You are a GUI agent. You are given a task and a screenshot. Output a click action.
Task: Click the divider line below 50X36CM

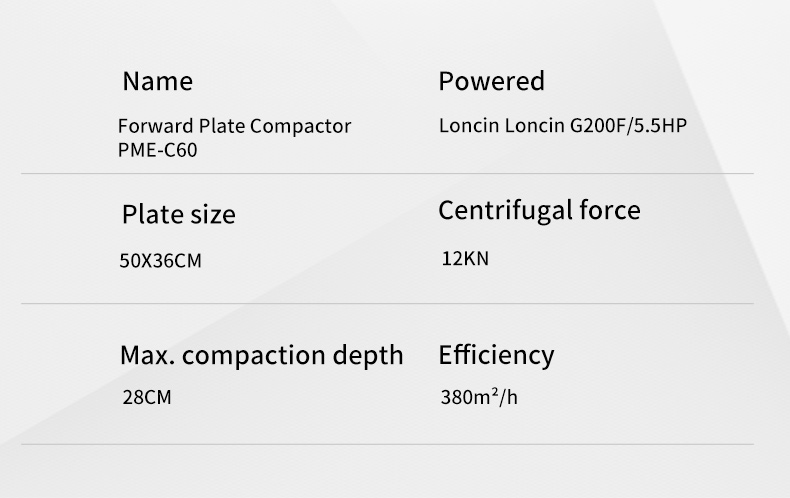(386, 303)
